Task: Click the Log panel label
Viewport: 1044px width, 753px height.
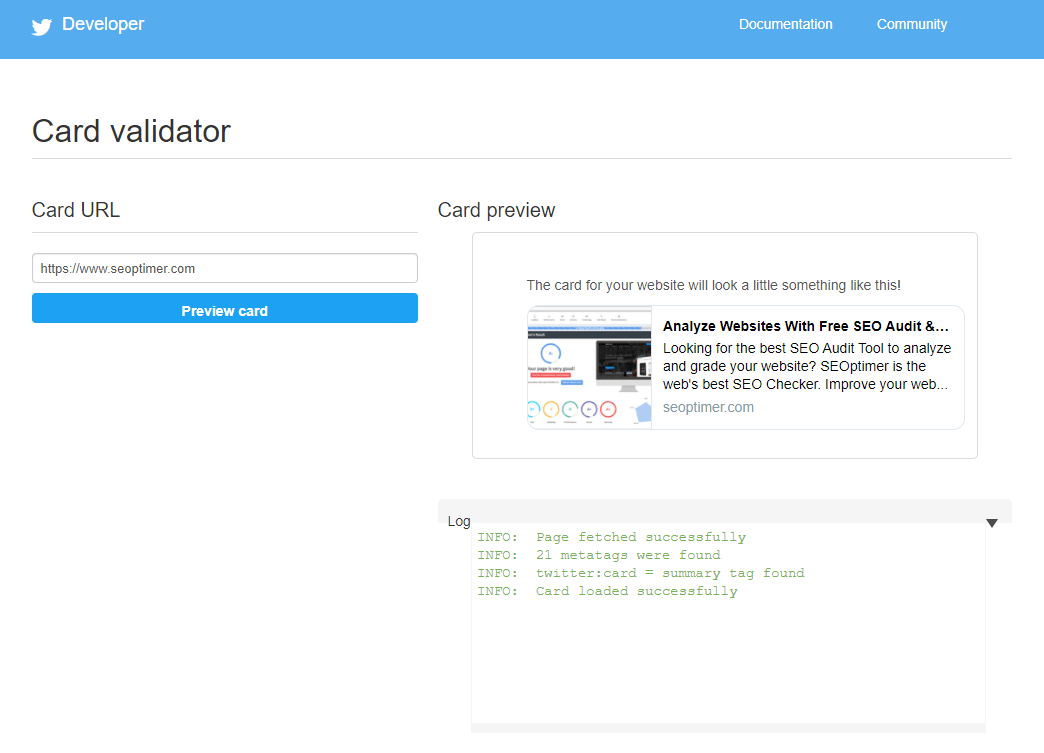Action: tap(458, 521)
